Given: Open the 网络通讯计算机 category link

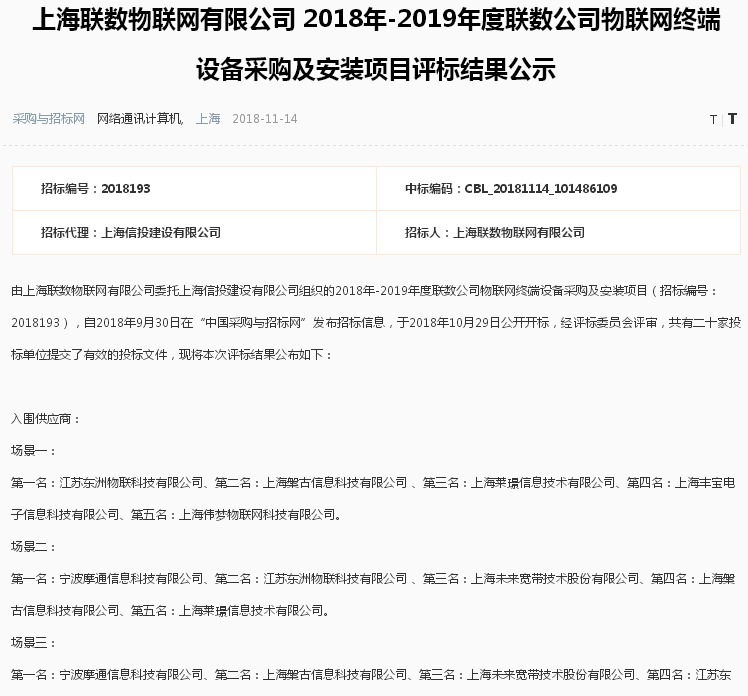Looking at the screenshot, I should (x=140, y=119).
